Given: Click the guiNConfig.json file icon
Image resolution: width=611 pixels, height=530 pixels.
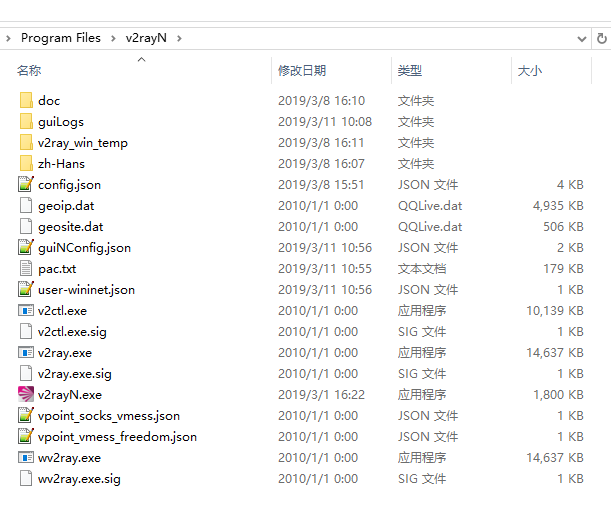Looking at the screenshot, I should (26, 247).
